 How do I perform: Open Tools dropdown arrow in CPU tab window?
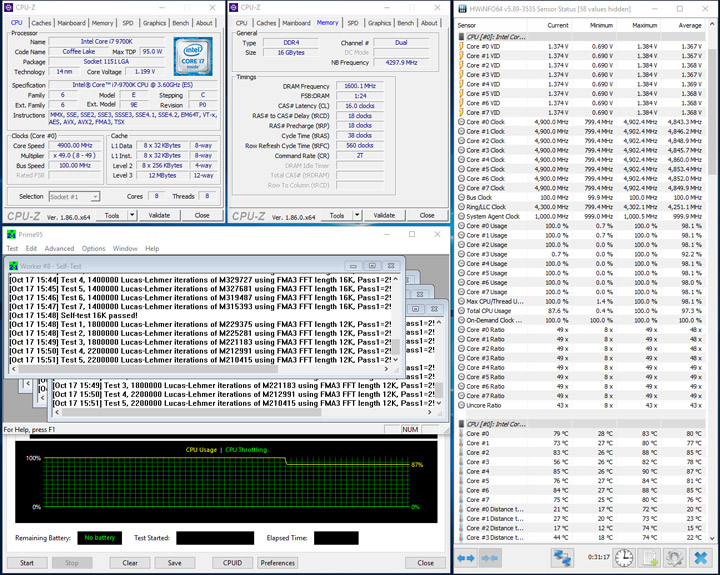132,215
